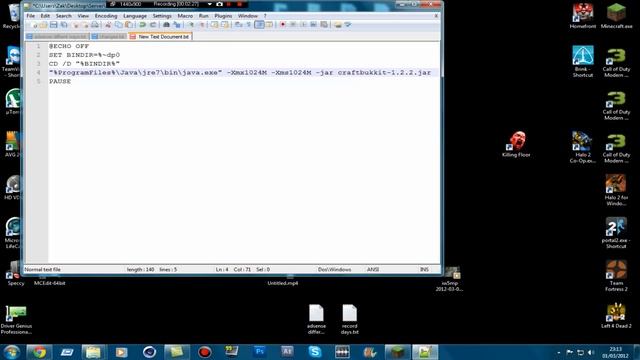Click the Team Fortress 2 desktop icon

[616, 276]
